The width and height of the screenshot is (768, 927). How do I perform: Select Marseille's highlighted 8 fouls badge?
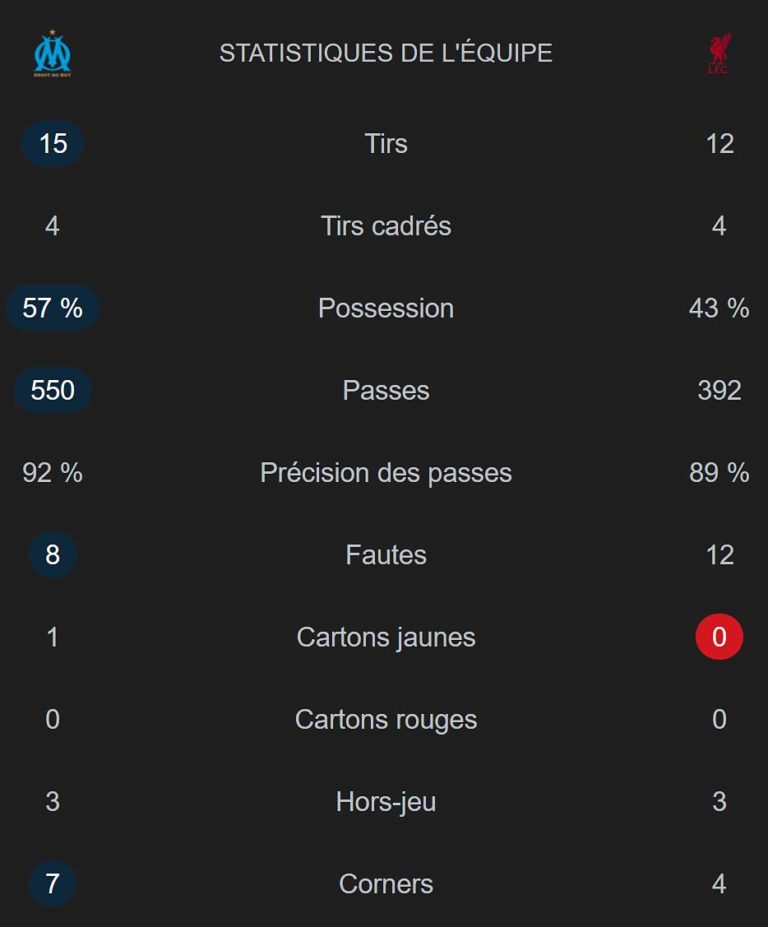52,555
